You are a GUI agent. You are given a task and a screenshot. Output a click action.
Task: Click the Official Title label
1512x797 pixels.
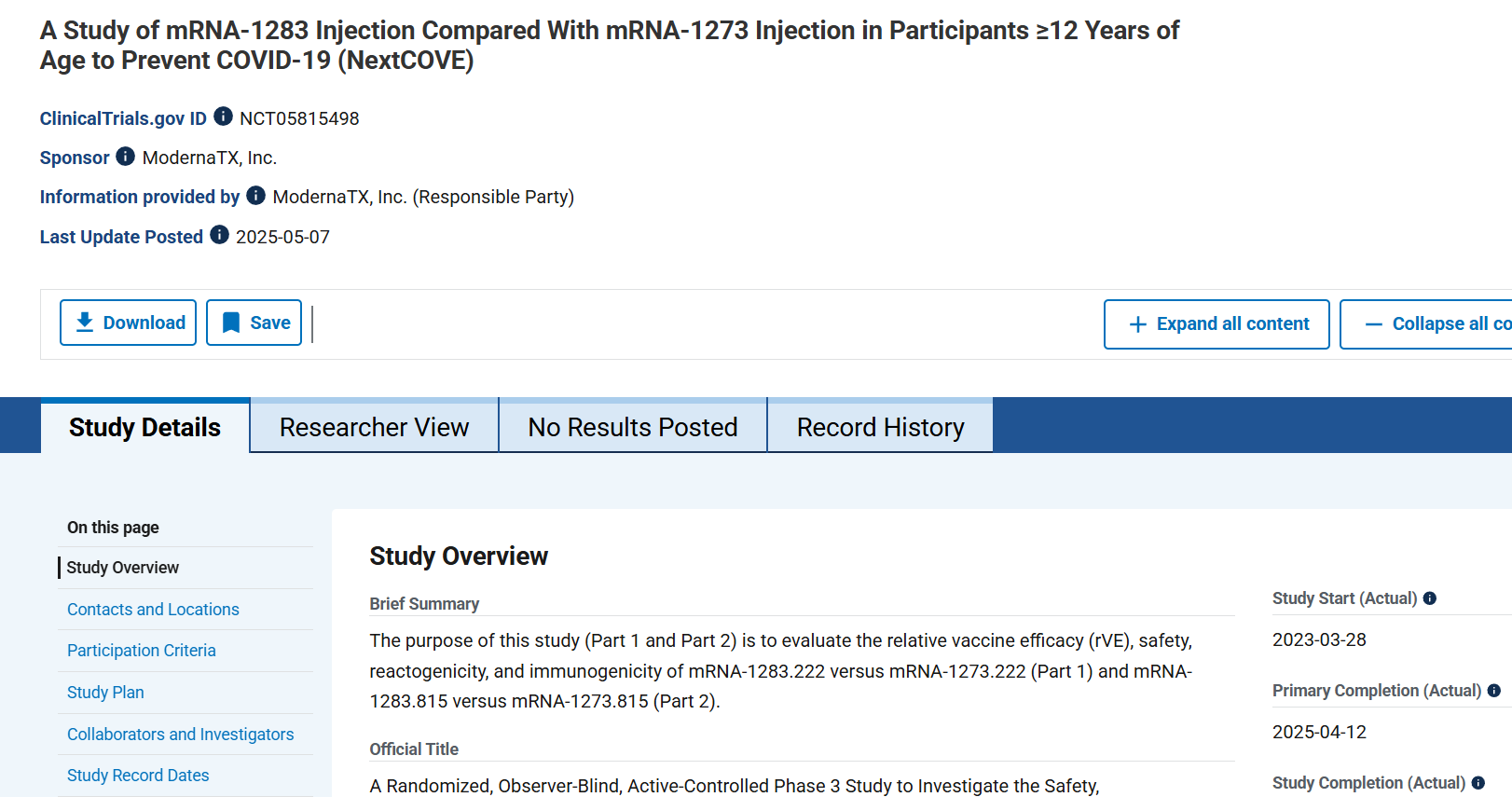(x=414, y=749)
